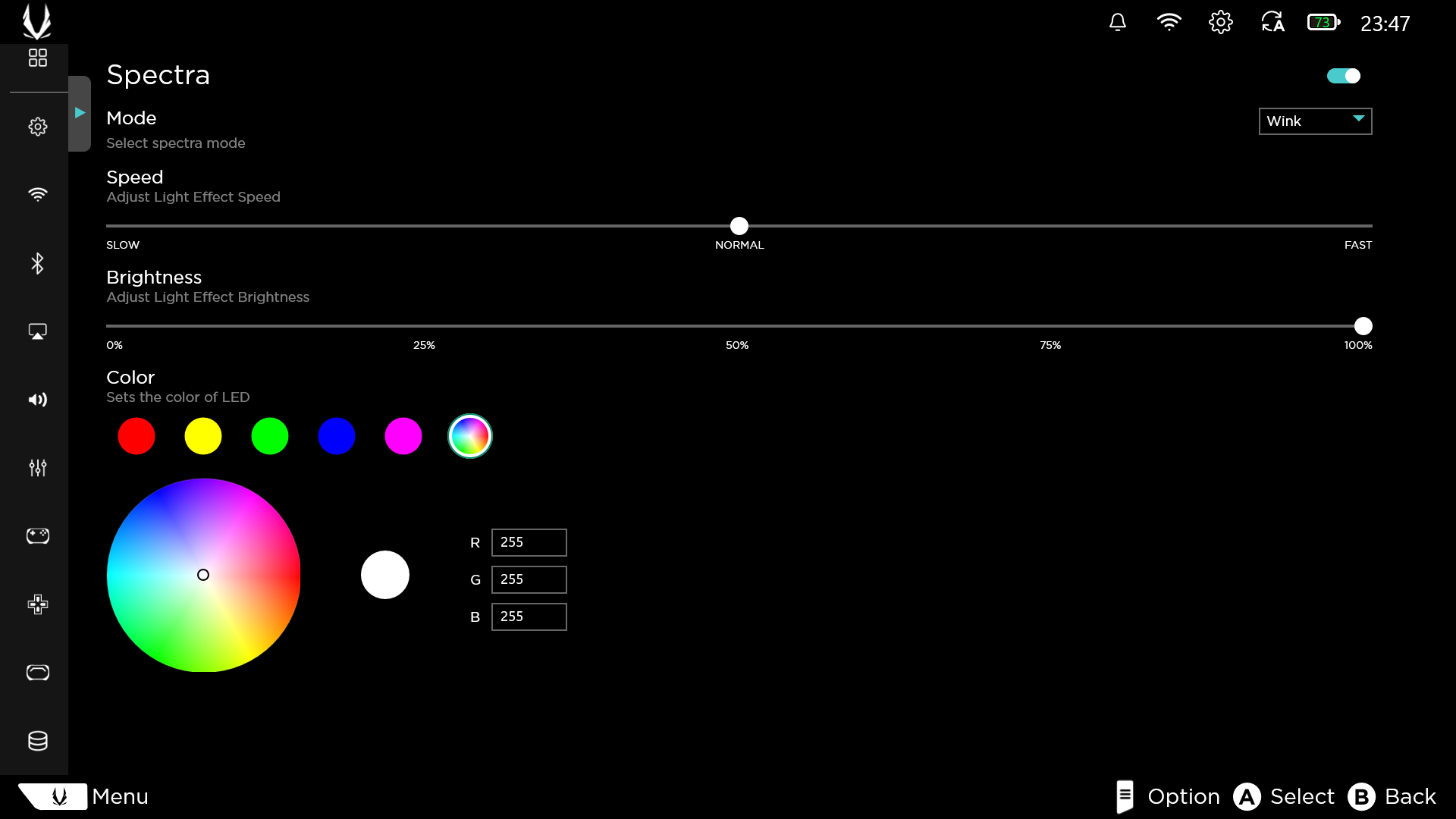This screenshot has height=819, width=1456.
Task: Select the blue color preset
Action: point(337,436)
